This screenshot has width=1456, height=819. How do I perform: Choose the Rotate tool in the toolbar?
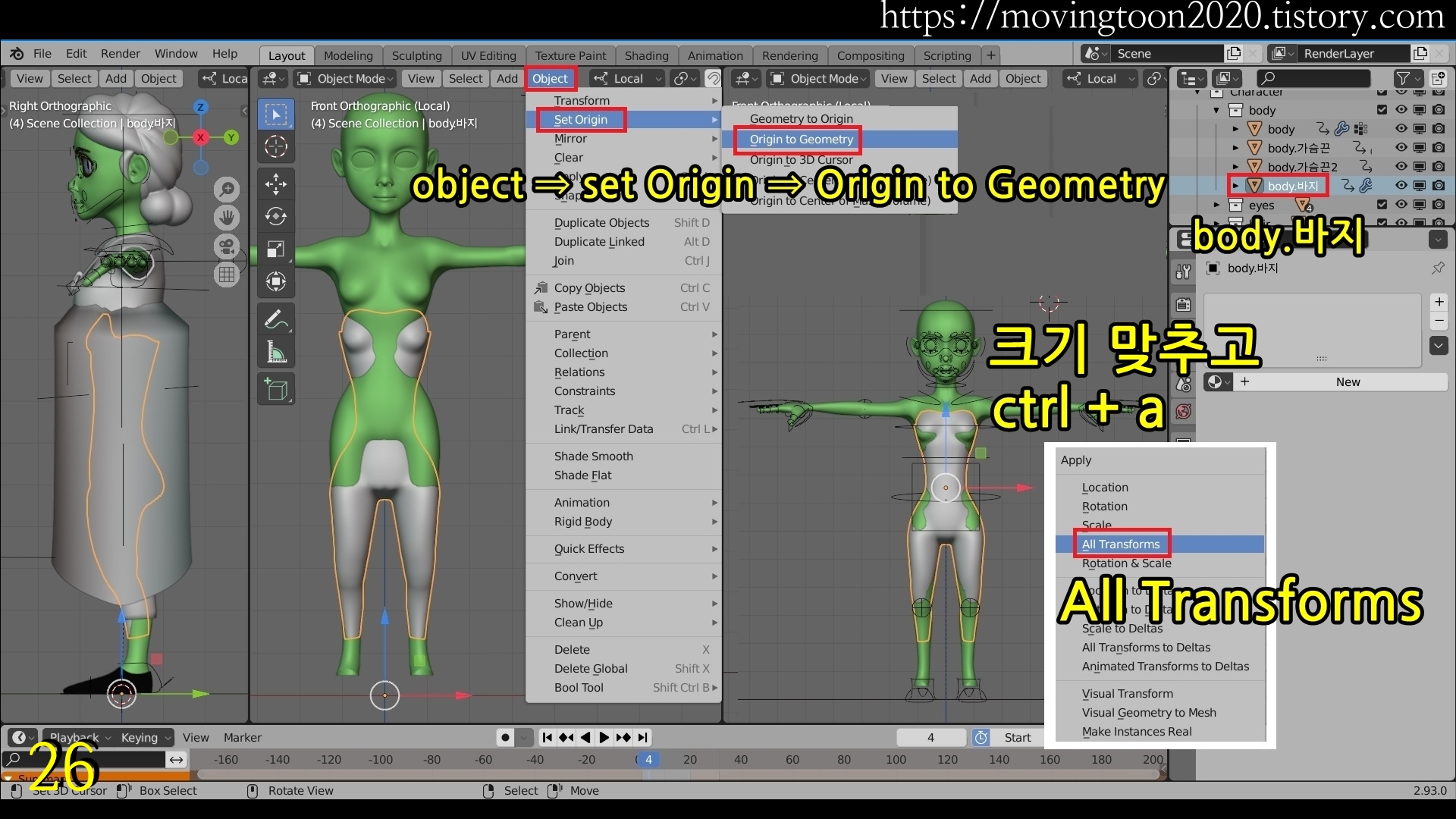tap(276, 217)
